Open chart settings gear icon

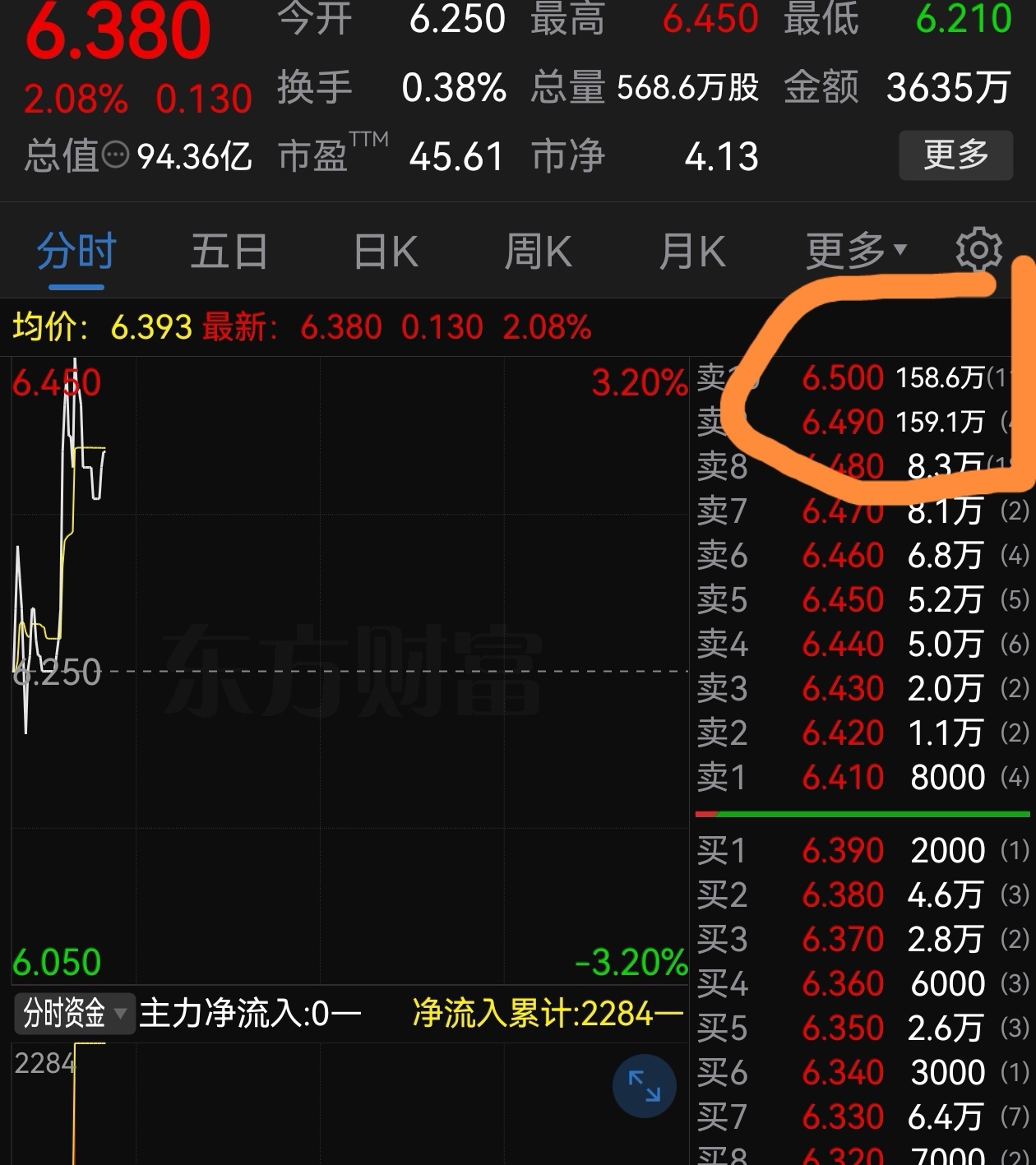[978, 251]
